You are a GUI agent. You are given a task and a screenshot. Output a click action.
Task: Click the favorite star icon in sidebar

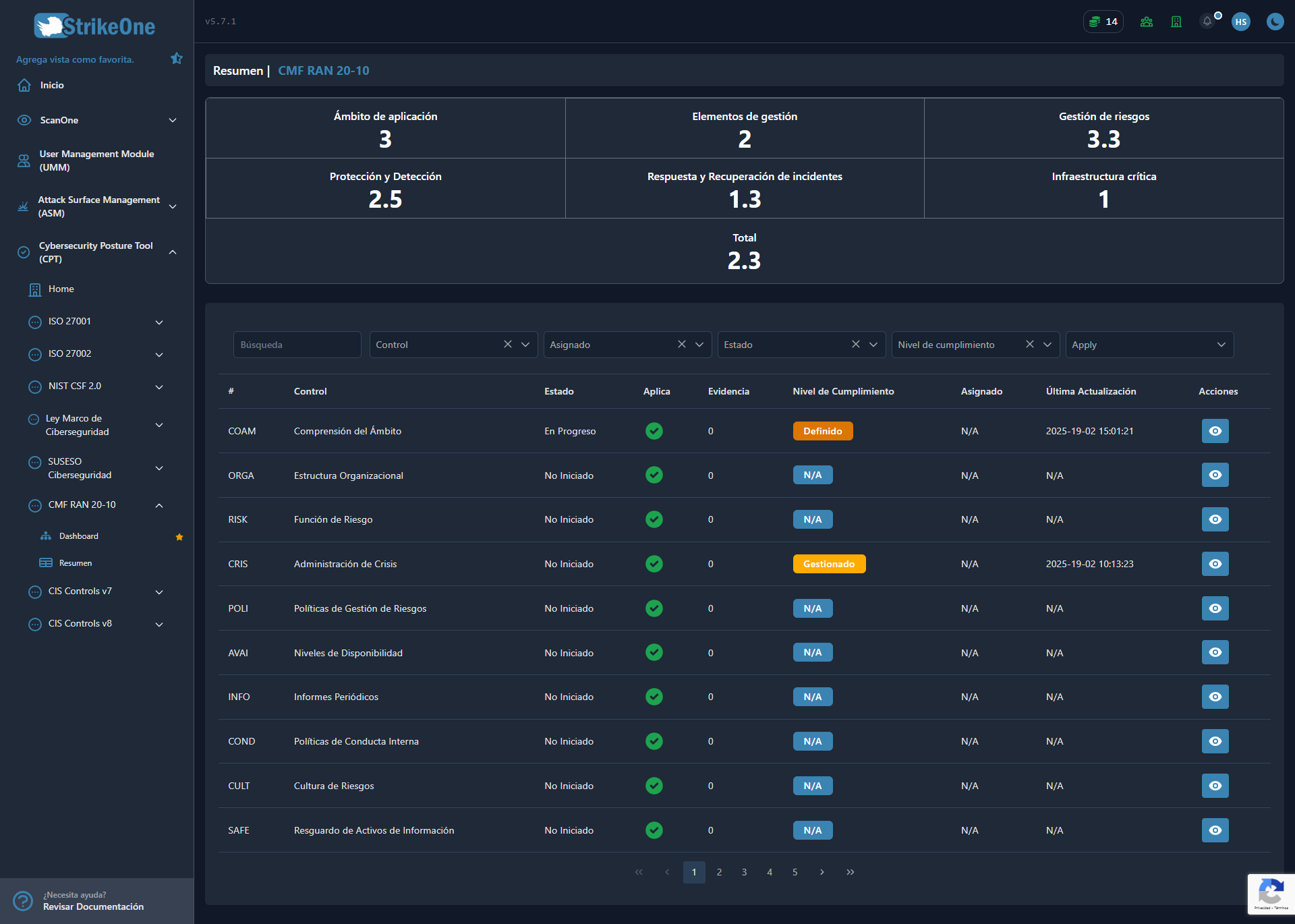click(x=177, y=59)
